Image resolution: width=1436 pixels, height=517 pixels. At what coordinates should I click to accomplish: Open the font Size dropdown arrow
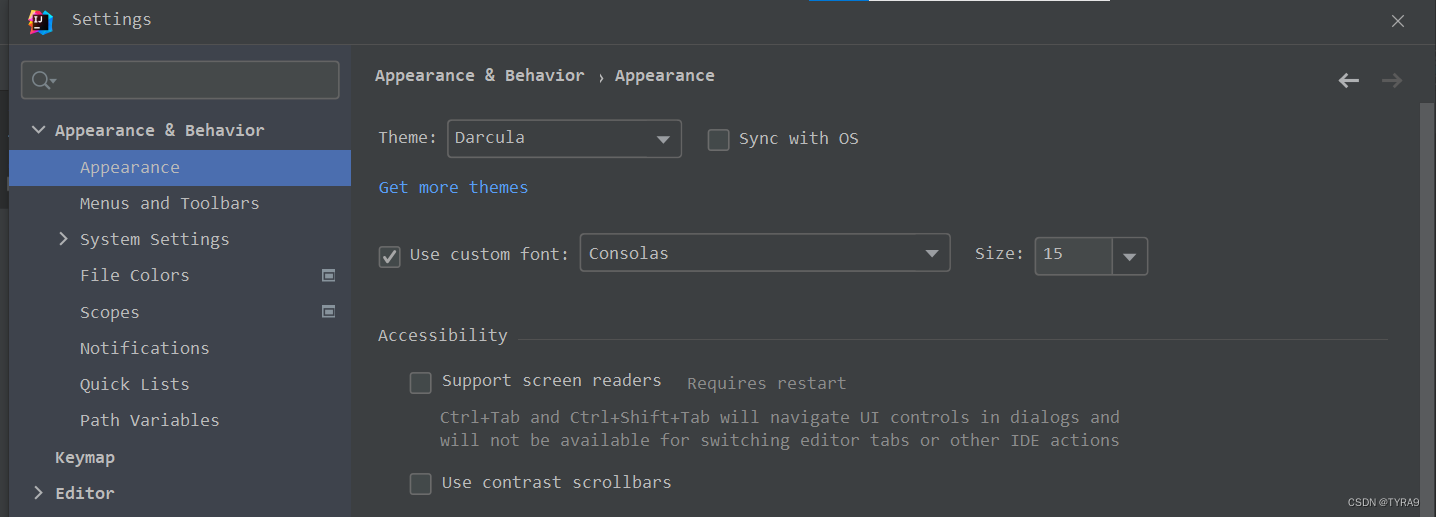tap(1130, 256)
